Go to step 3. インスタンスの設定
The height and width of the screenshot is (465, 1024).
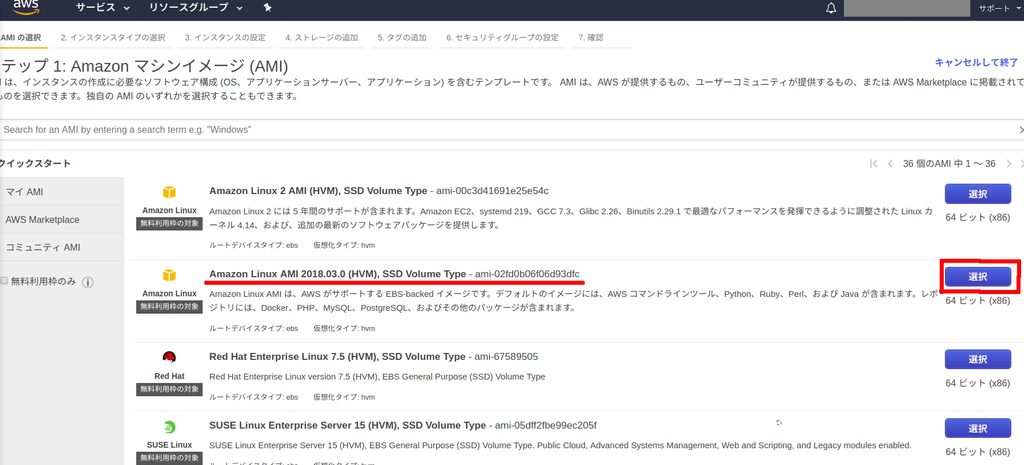[225, 38]
